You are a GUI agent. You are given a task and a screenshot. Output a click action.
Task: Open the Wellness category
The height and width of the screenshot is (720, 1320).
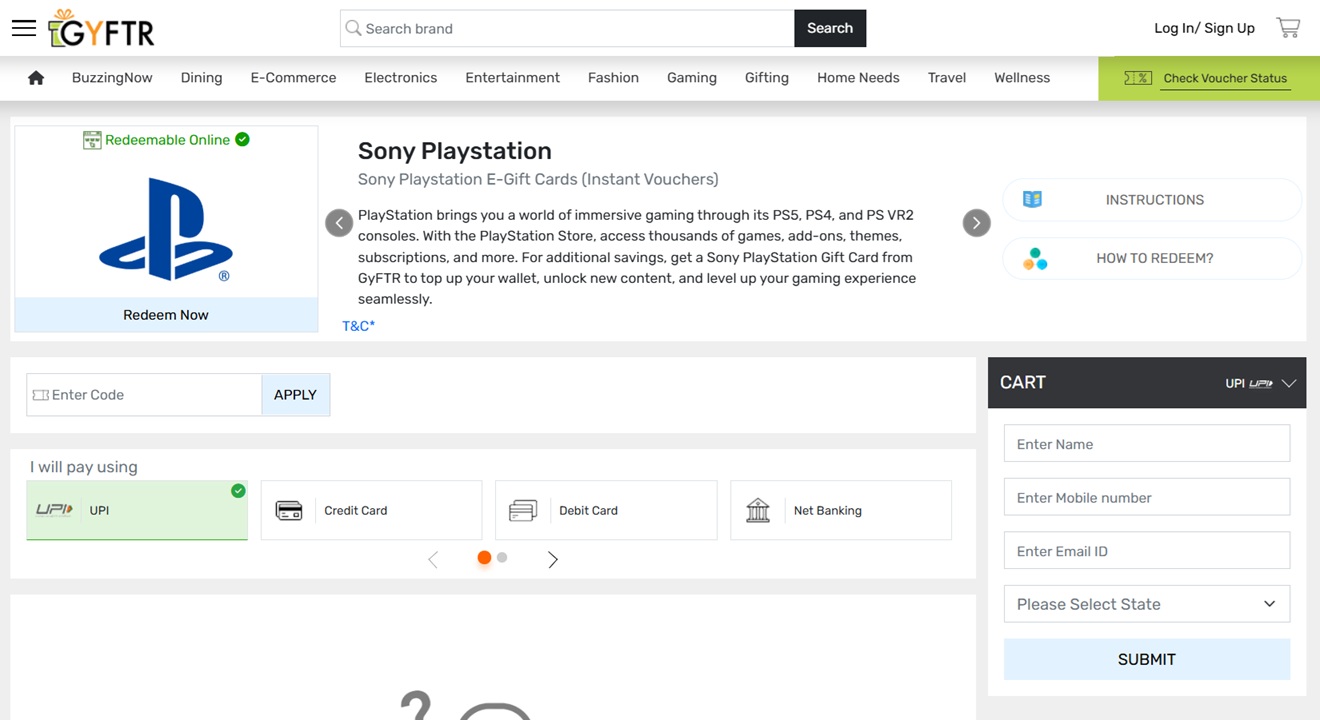(x=1022, y=78)
